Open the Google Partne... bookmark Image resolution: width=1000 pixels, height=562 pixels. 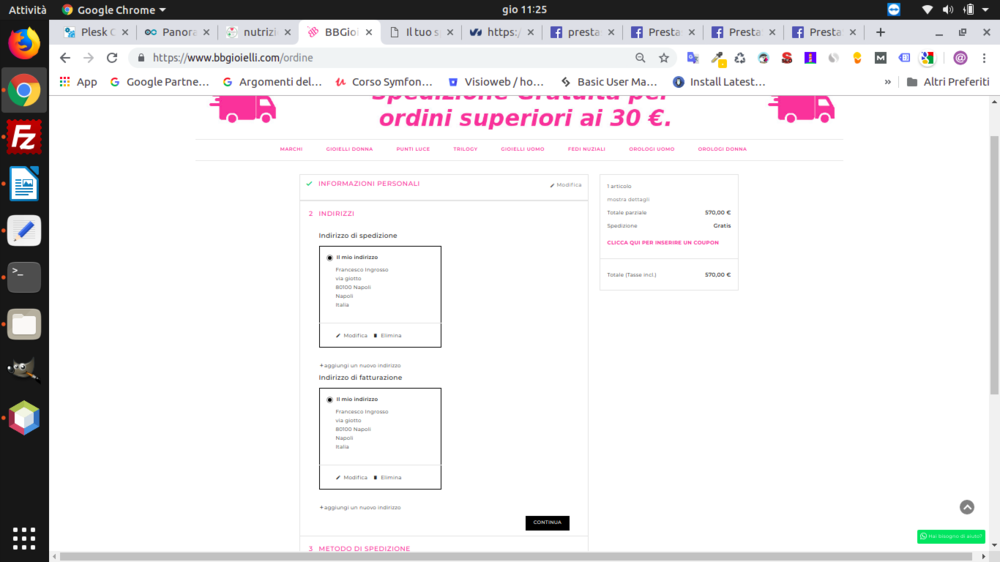[159, 82]
